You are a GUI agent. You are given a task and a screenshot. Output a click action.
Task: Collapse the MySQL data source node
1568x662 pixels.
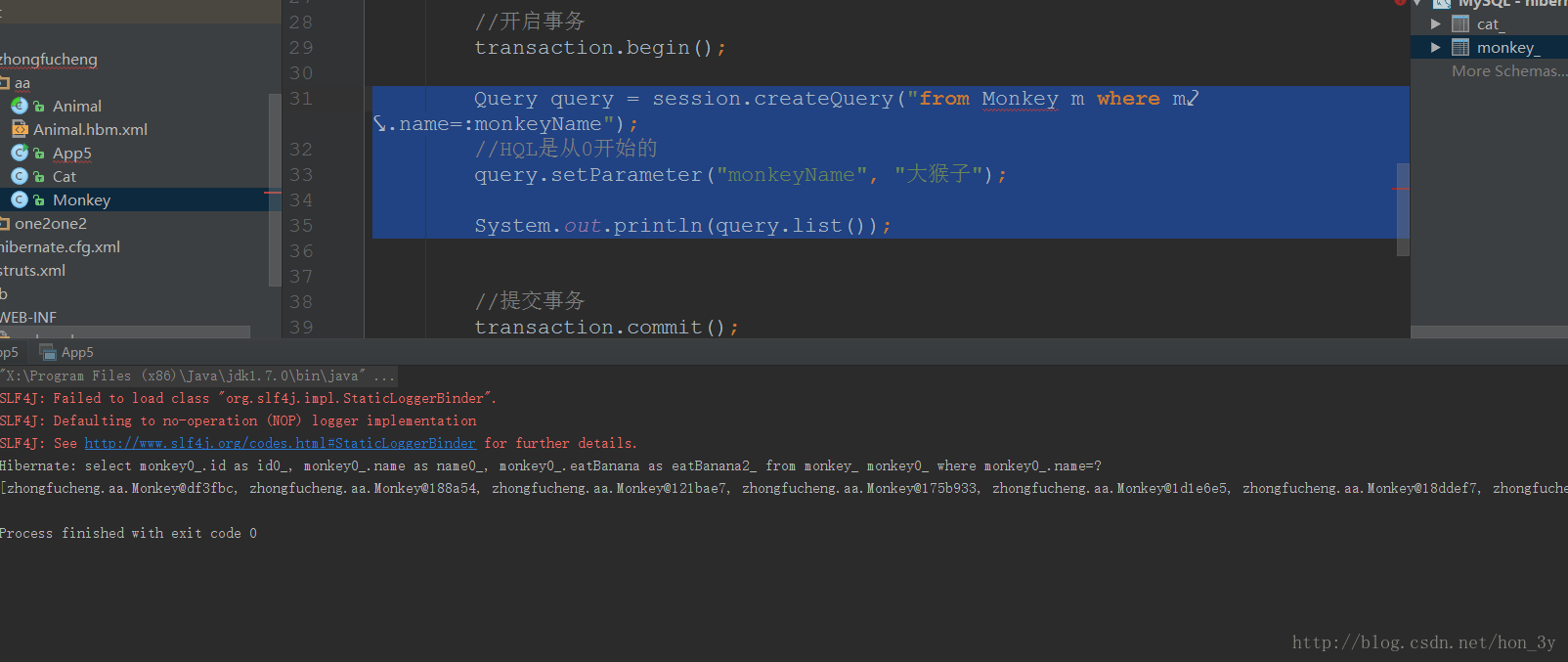(1417, 3)
